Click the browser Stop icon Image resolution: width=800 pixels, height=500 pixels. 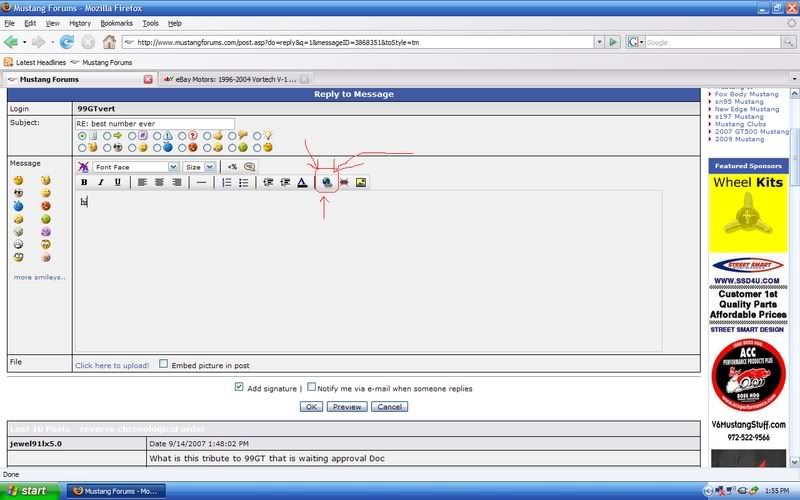pos(88,42)
